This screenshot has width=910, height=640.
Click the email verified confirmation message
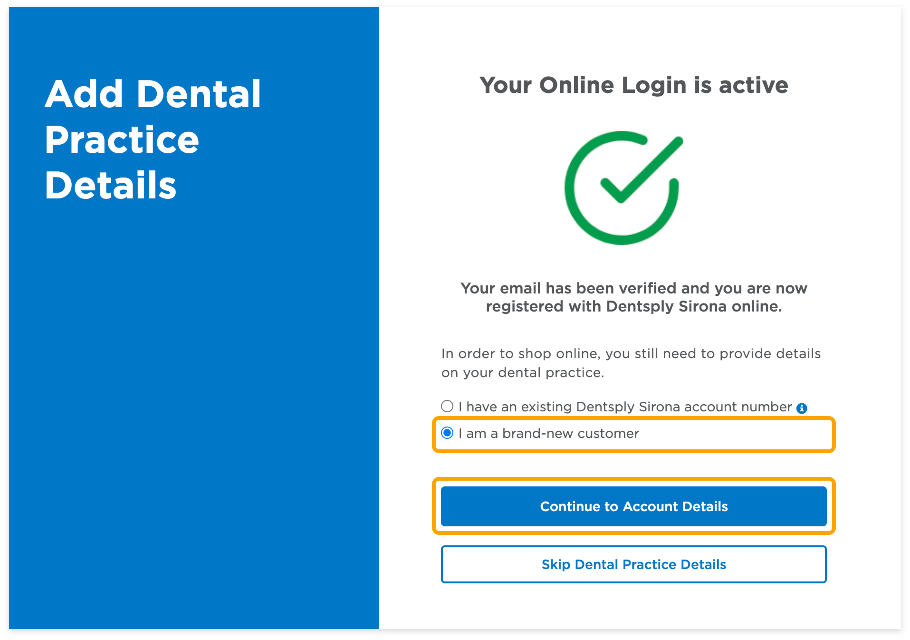pos(634,297)
